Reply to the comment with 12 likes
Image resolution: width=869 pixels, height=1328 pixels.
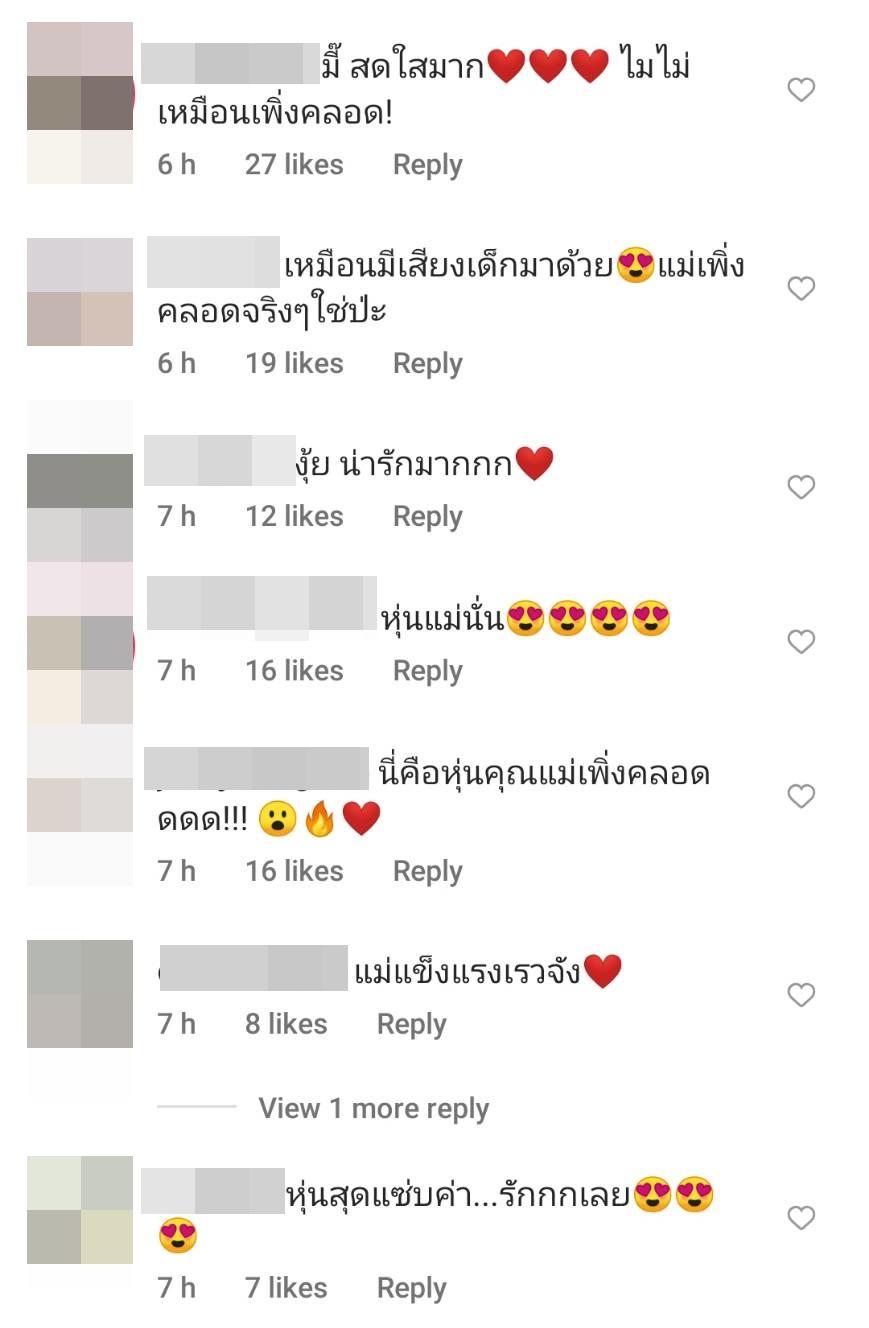click(x=427, y=517)
